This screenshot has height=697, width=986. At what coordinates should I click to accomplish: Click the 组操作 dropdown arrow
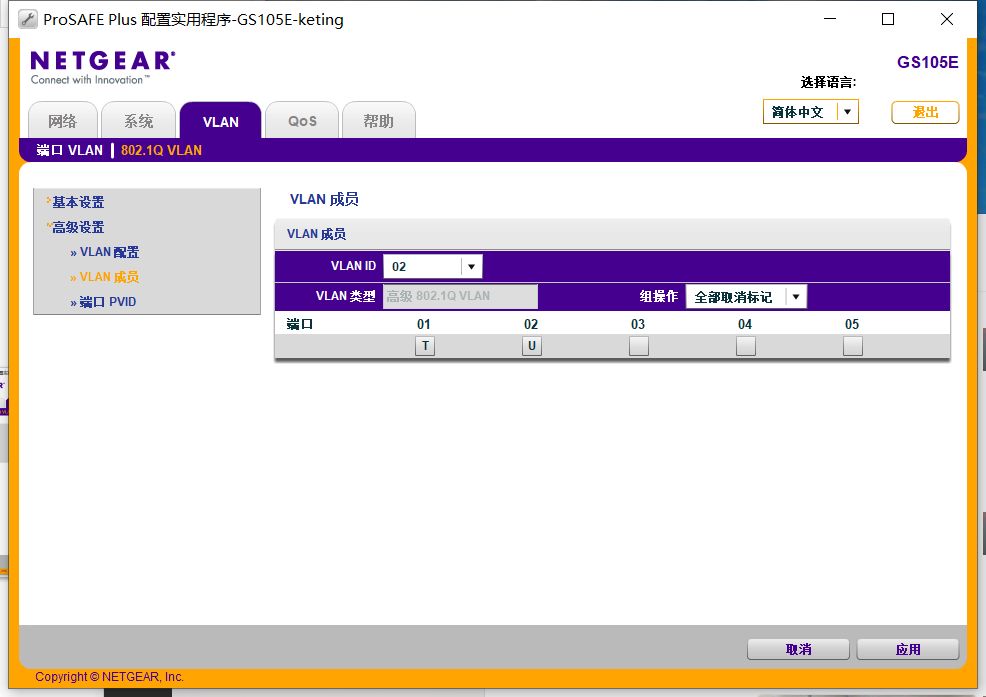point(795,297)
